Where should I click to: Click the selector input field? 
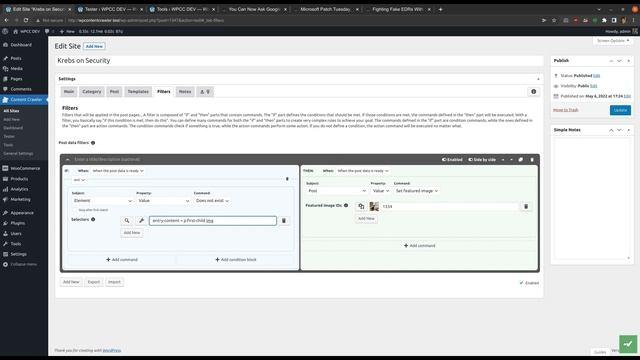tap(213, 220)
